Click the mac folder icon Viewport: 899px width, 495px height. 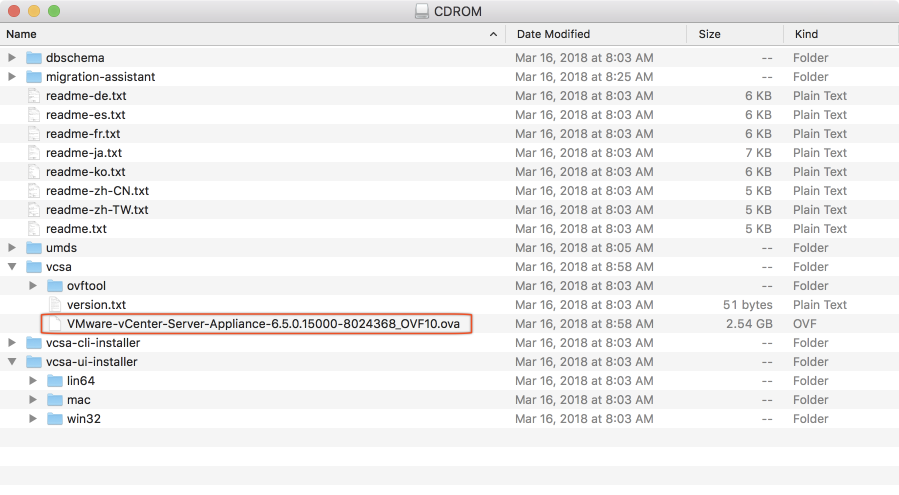tap(55, 400)
